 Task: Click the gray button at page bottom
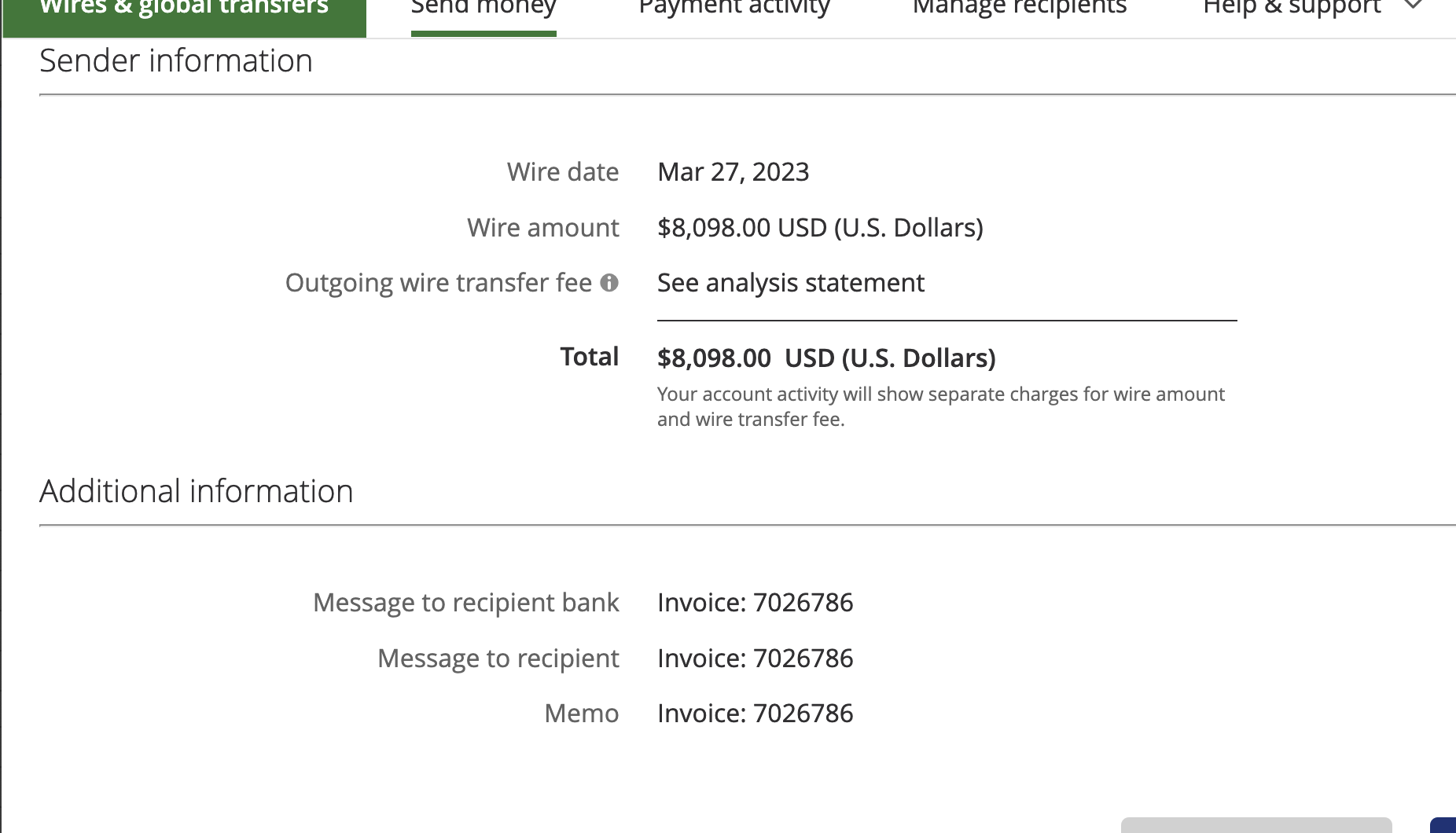click(1256, 825)
